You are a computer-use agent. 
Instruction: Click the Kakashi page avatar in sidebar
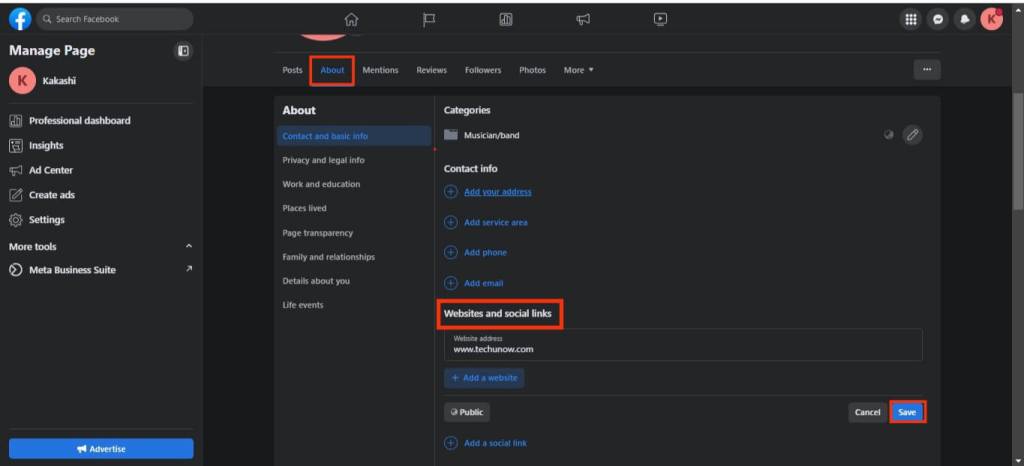click(22, 81)
